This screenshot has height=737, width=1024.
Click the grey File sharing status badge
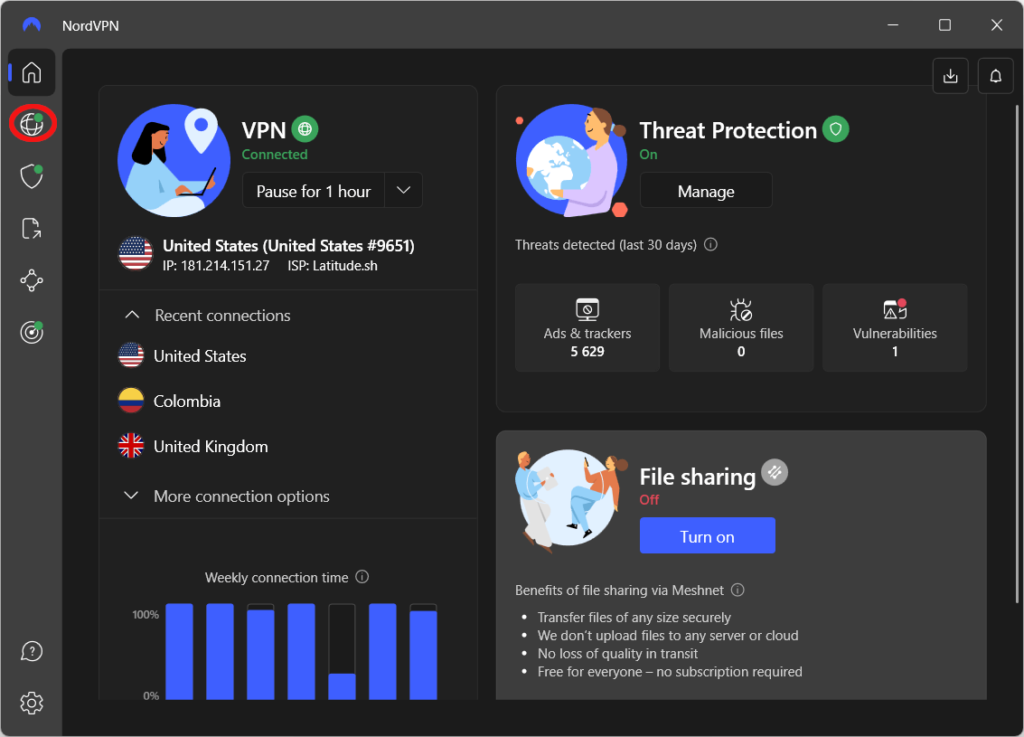pyautogui.click(x=775, y=473)
